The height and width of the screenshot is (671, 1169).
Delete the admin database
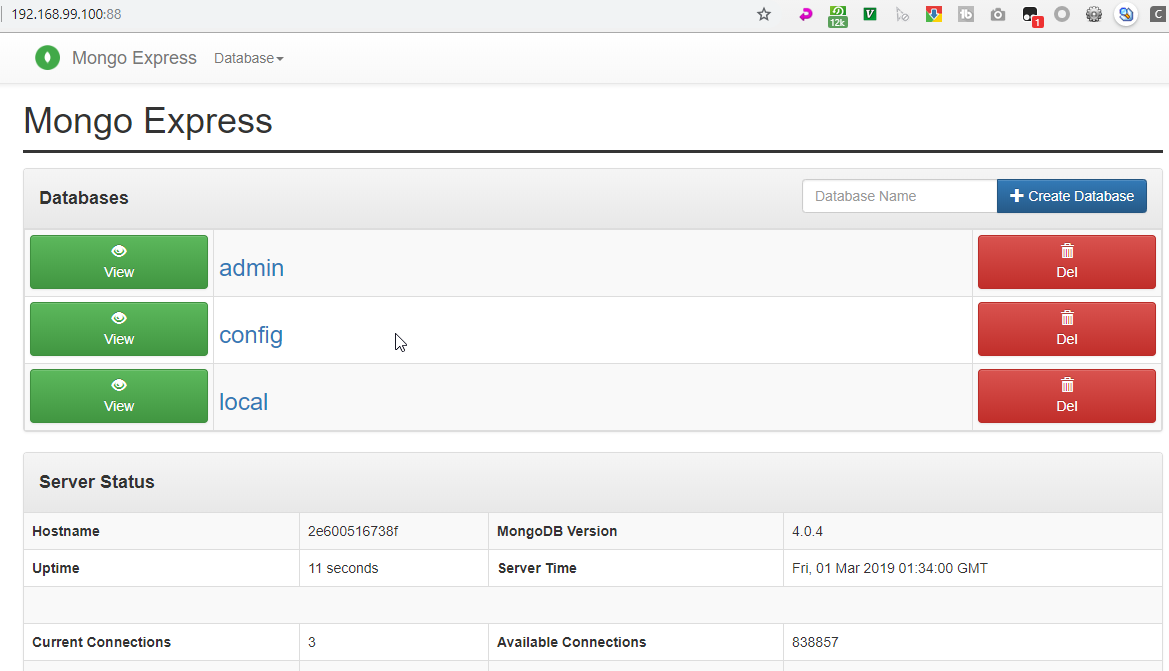point(1067,262)
